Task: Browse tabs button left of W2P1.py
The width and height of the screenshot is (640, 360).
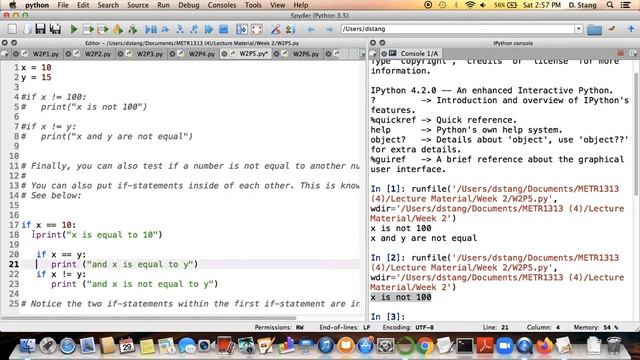Action: pyautogui.click(x=4, y=53)
